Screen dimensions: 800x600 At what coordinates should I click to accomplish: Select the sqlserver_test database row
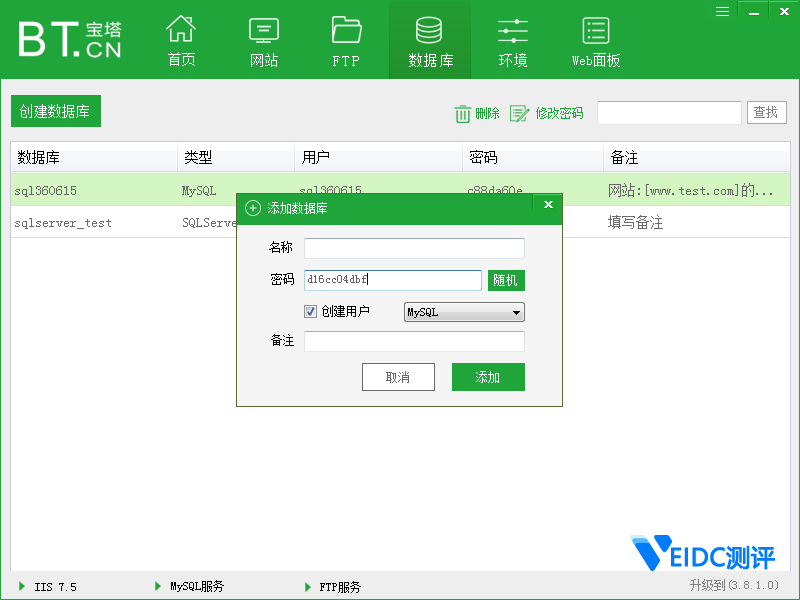coord(63,223)
